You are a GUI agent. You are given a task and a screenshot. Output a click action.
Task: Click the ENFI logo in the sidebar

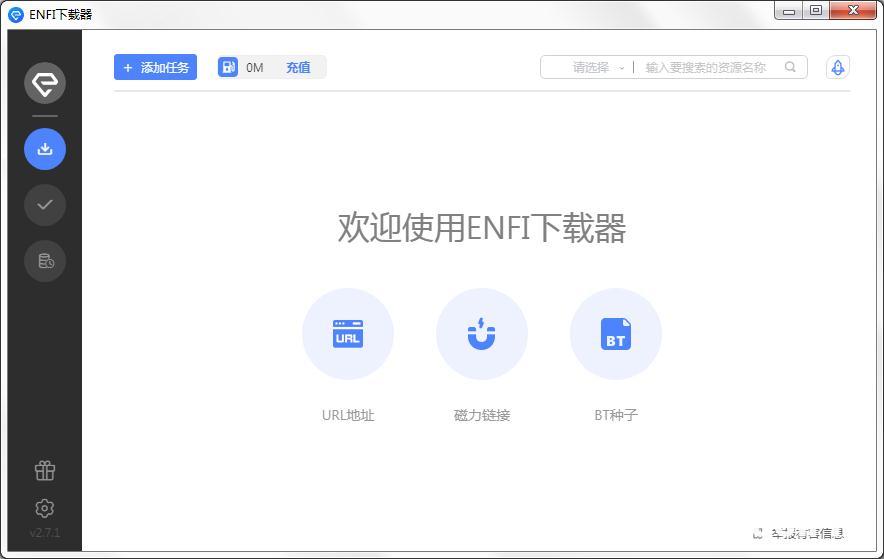(x=45, y=83)
